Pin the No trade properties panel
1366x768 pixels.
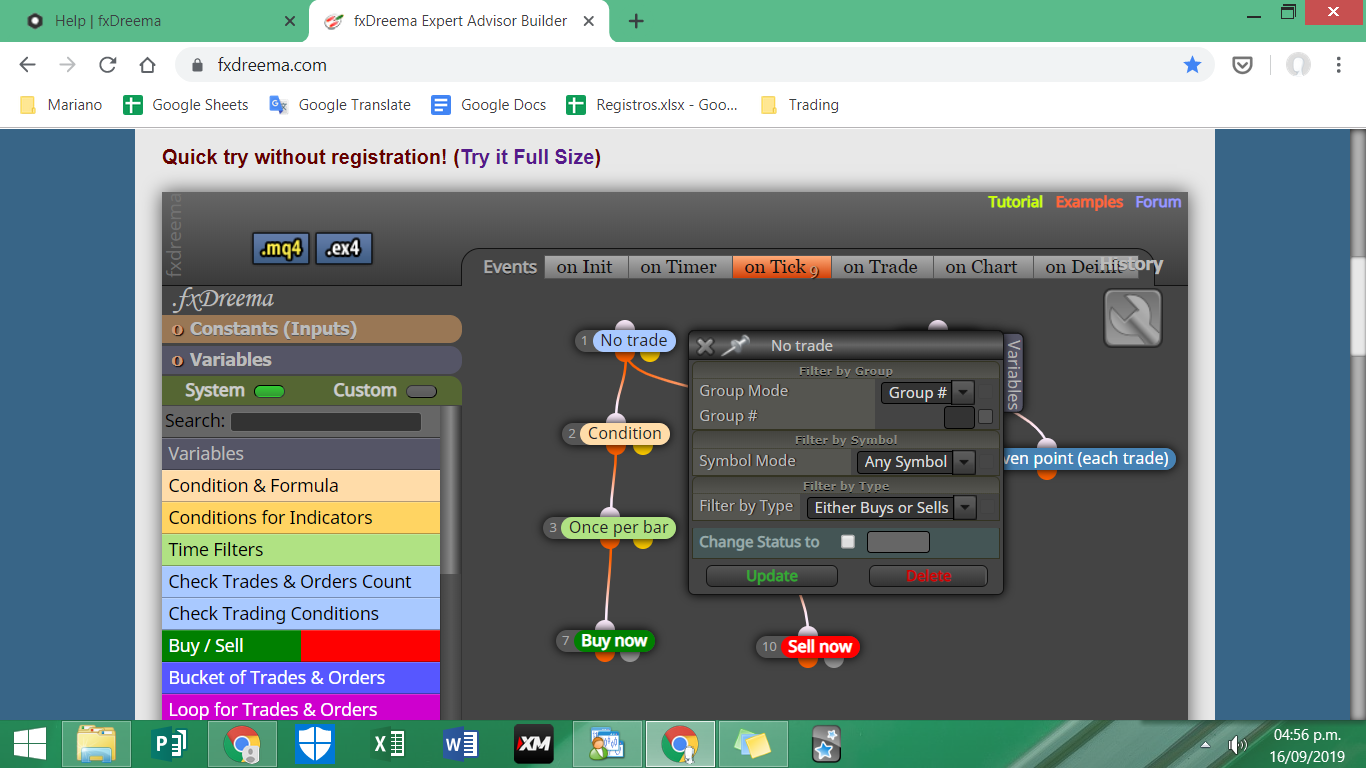click(x=736, y=345)
